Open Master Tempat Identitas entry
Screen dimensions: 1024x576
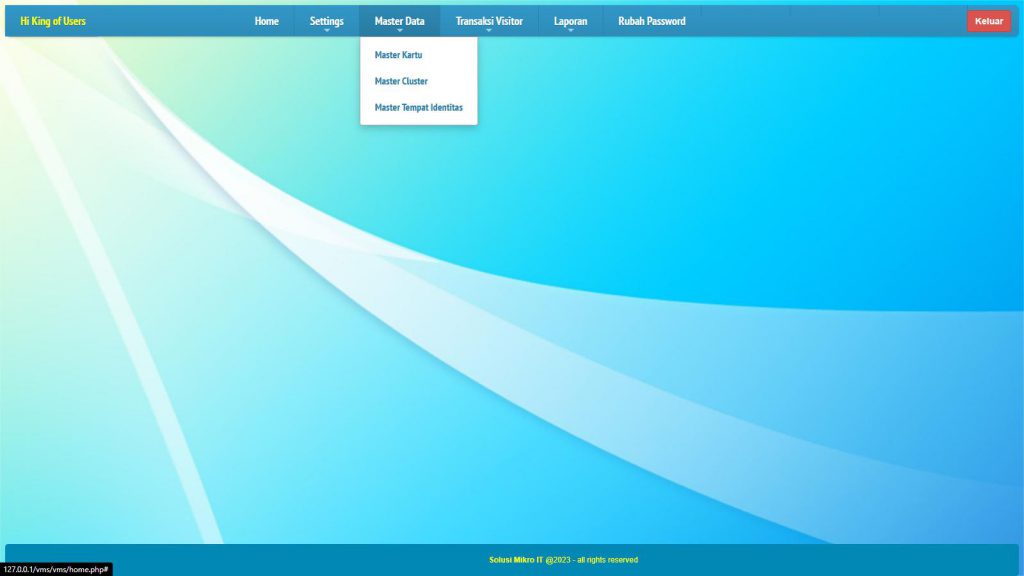(x=418, y=107)
